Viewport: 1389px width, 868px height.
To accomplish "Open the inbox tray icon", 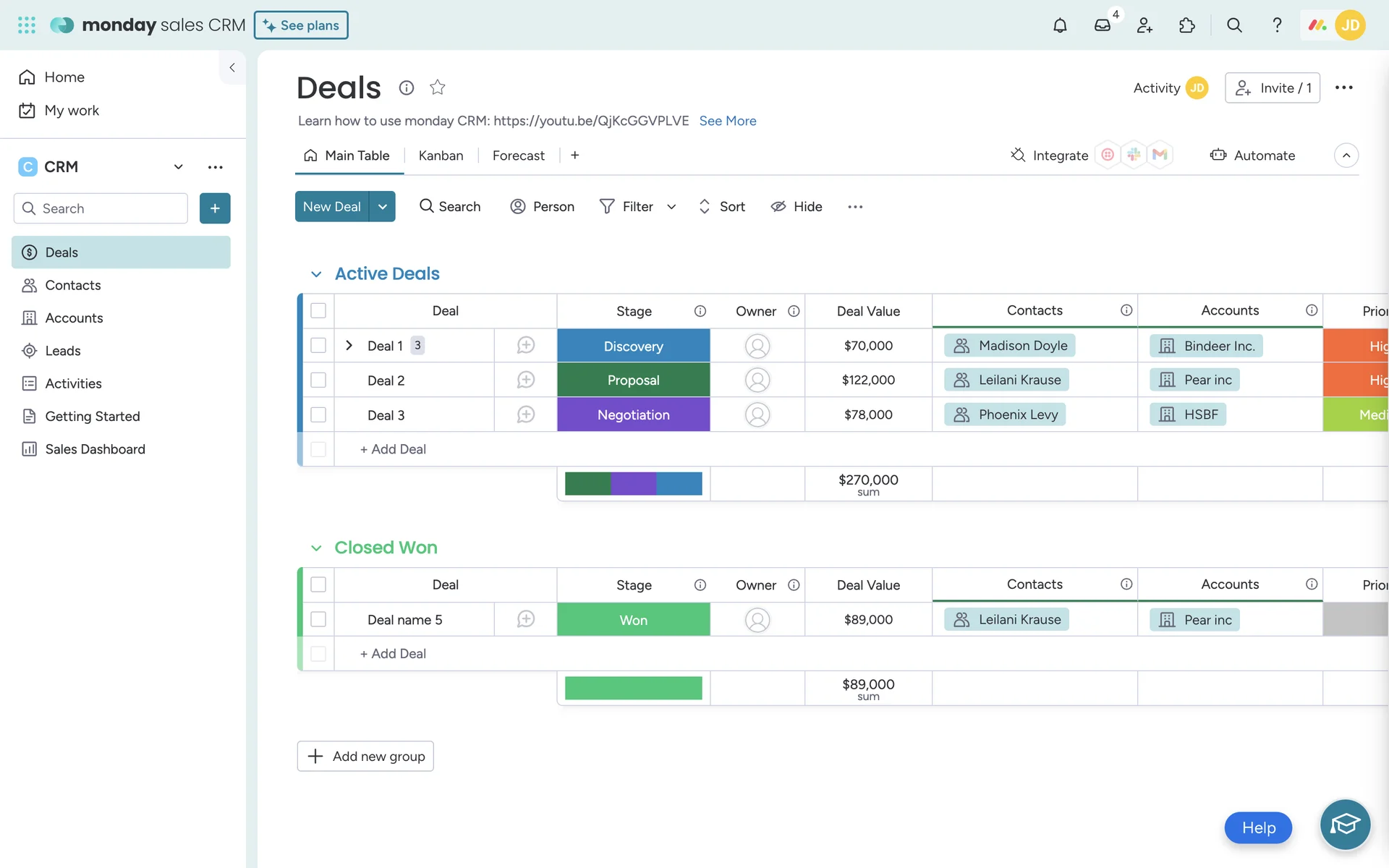I will tap(1102, 25).
